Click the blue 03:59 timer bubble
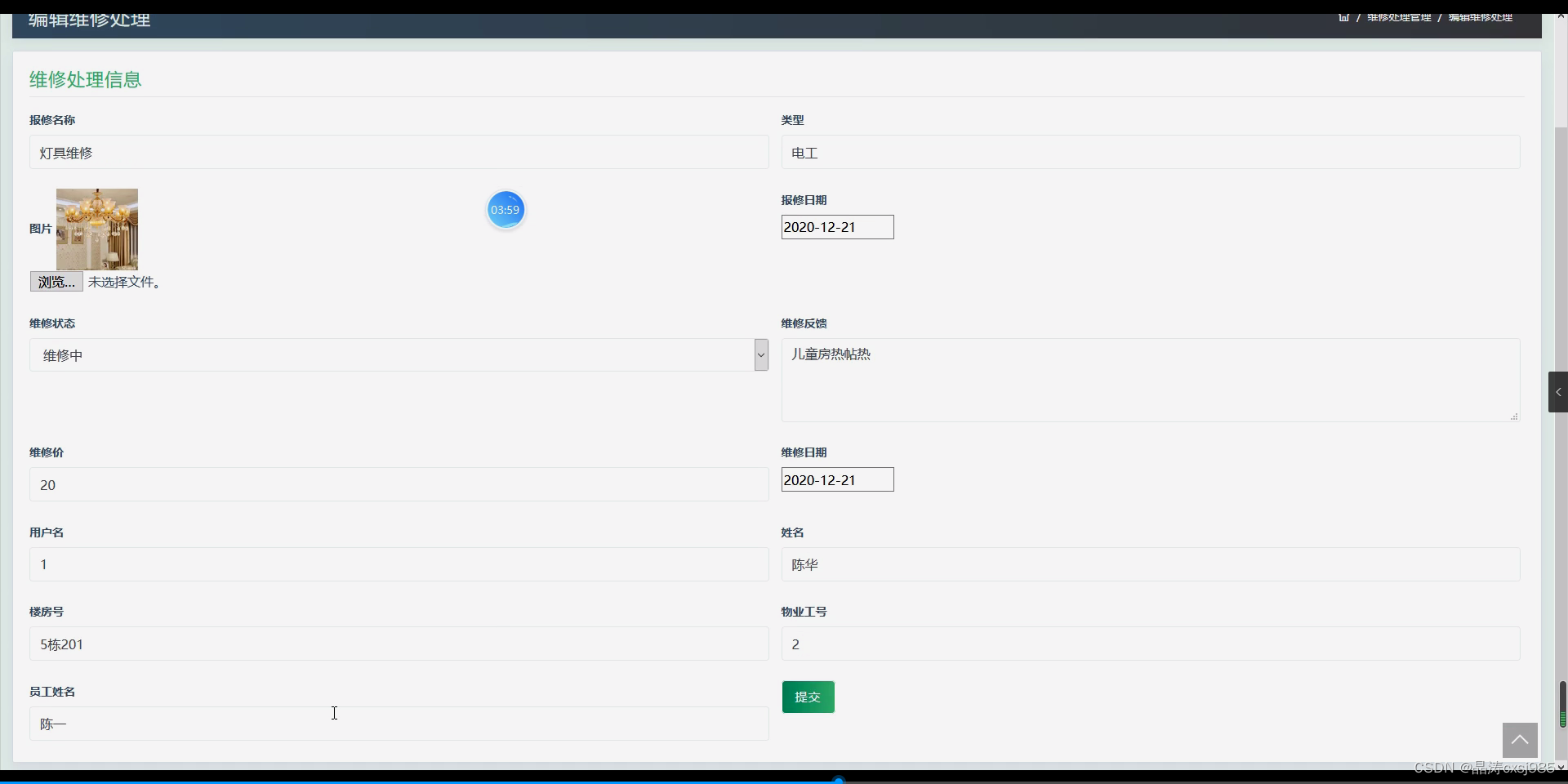1568x784 pixels. point(506,210)
